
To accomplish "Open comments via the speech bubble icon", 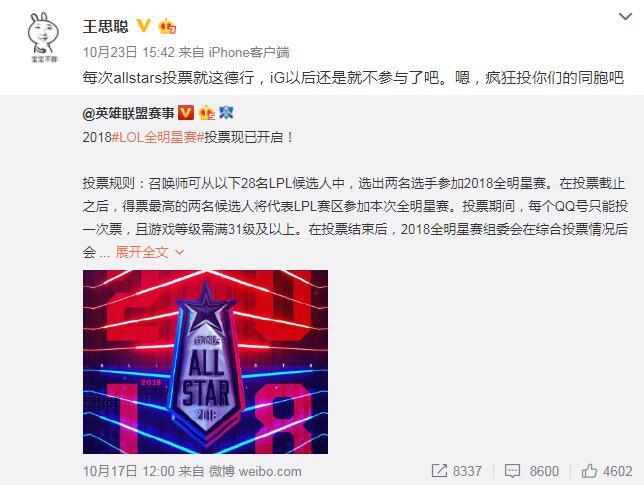I will (512, 471).
